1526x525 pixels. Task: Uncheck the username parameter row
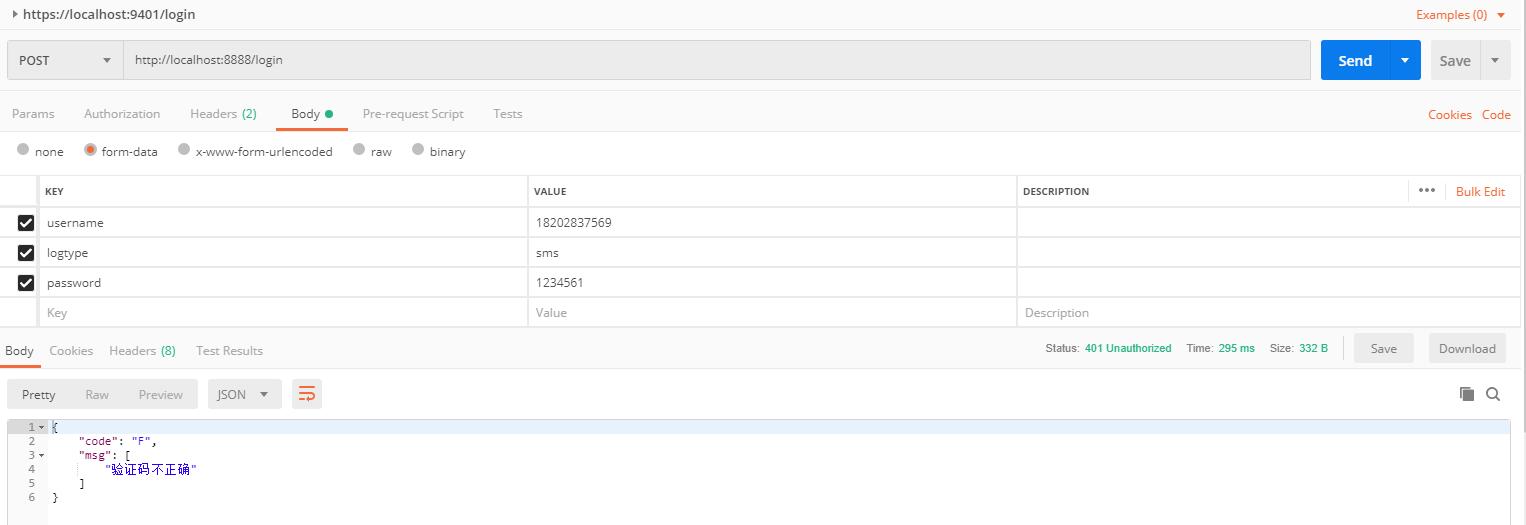26,223
